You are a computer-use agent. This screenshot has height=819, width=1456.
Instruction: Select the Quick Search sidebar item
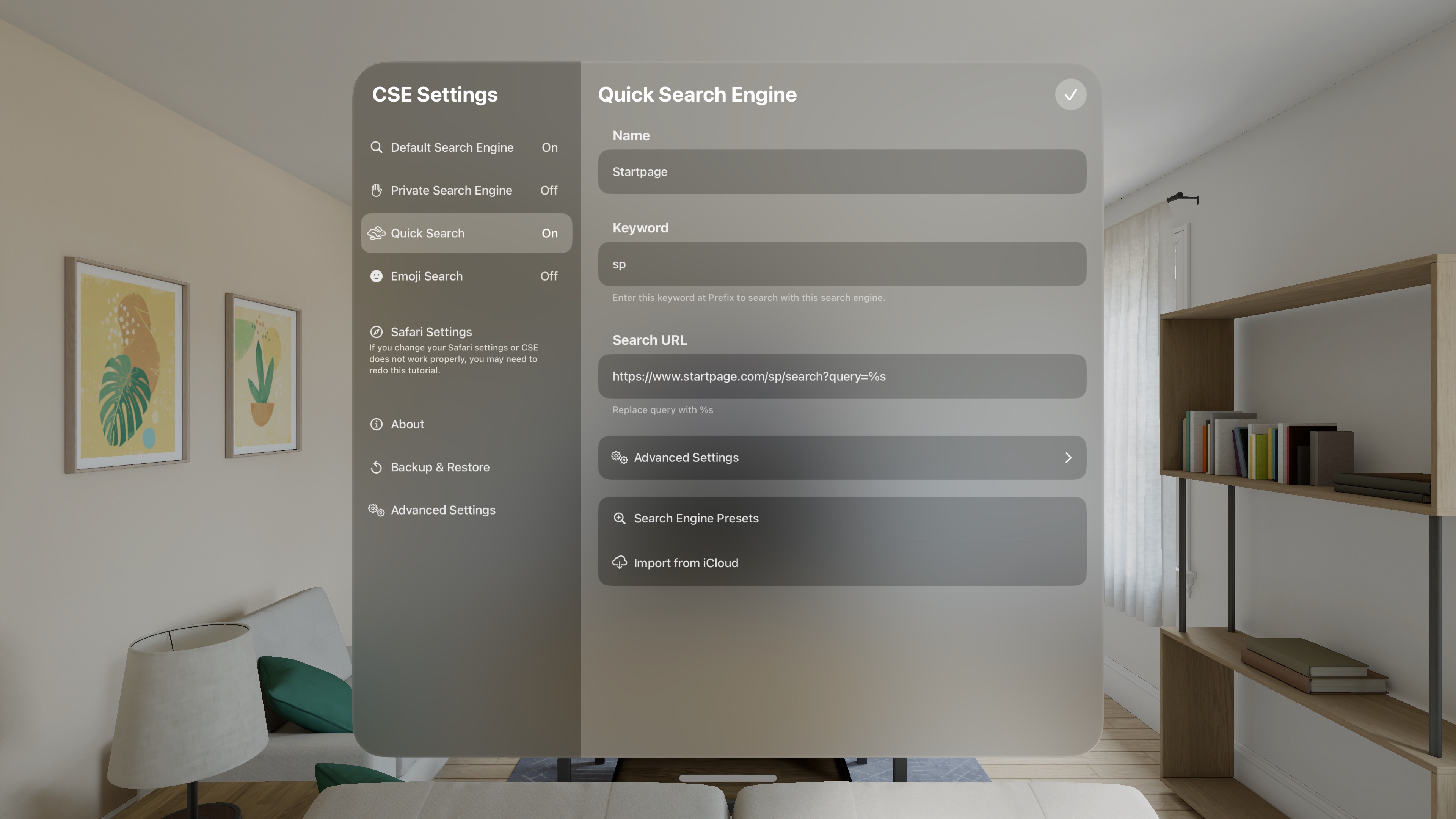click(466, 234)
